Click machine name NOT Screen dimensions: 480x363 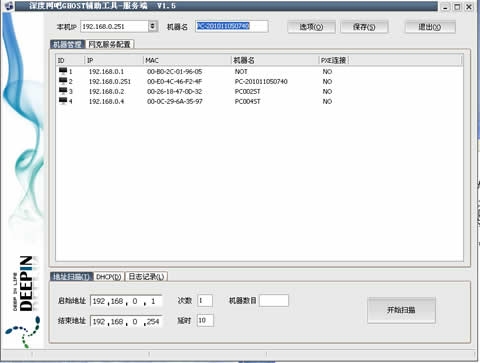[x=241, y=71]
